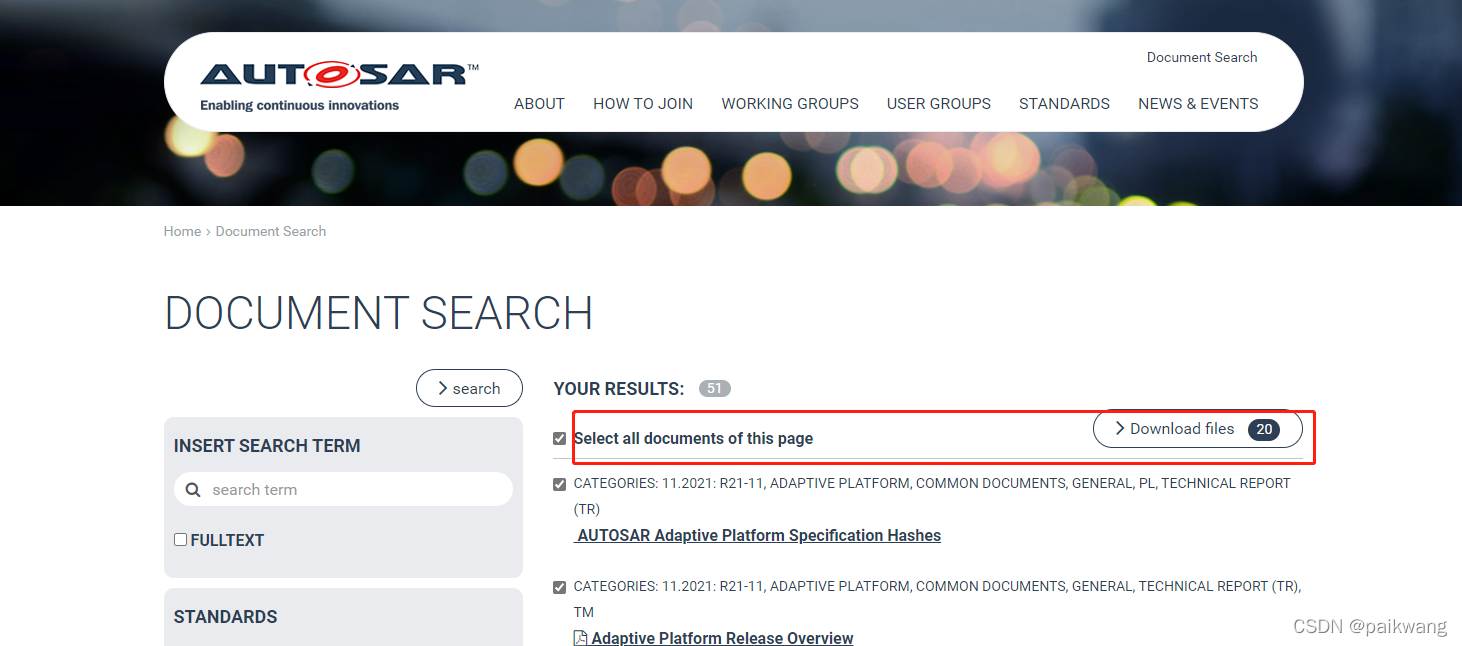Viewport: 1462px width, 646px height.
Task: Go to Home via breadcrumb
Action: click(x=182, y=231)
